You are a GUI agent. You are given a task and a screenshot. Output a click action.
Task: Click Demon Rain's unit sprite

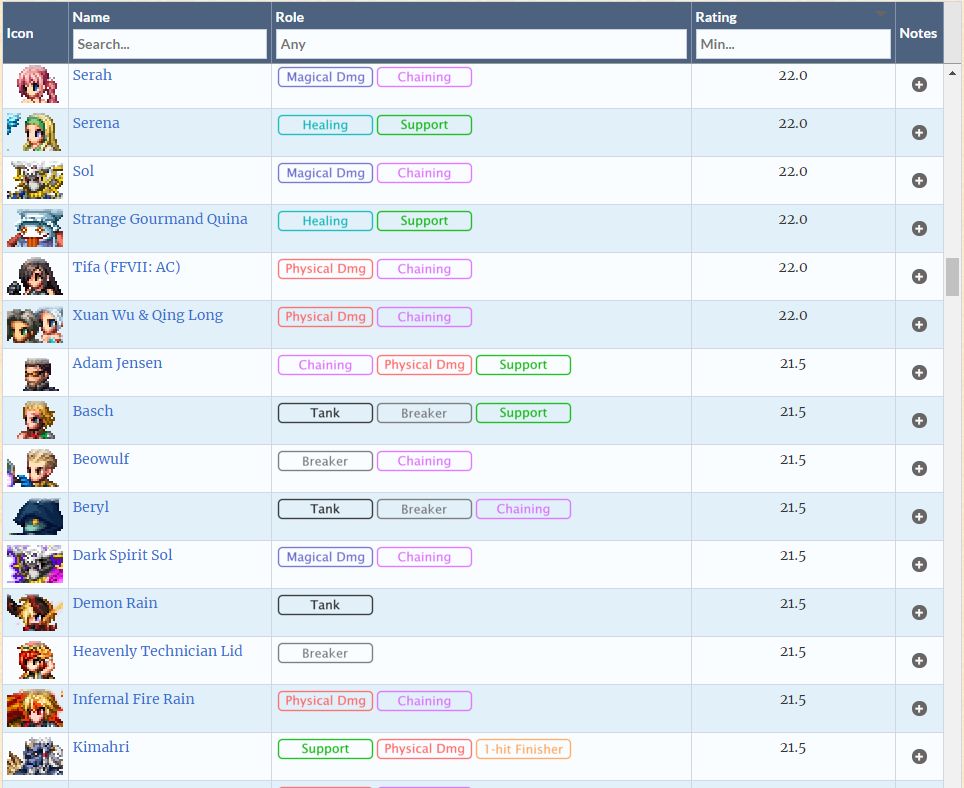[35, 612]
